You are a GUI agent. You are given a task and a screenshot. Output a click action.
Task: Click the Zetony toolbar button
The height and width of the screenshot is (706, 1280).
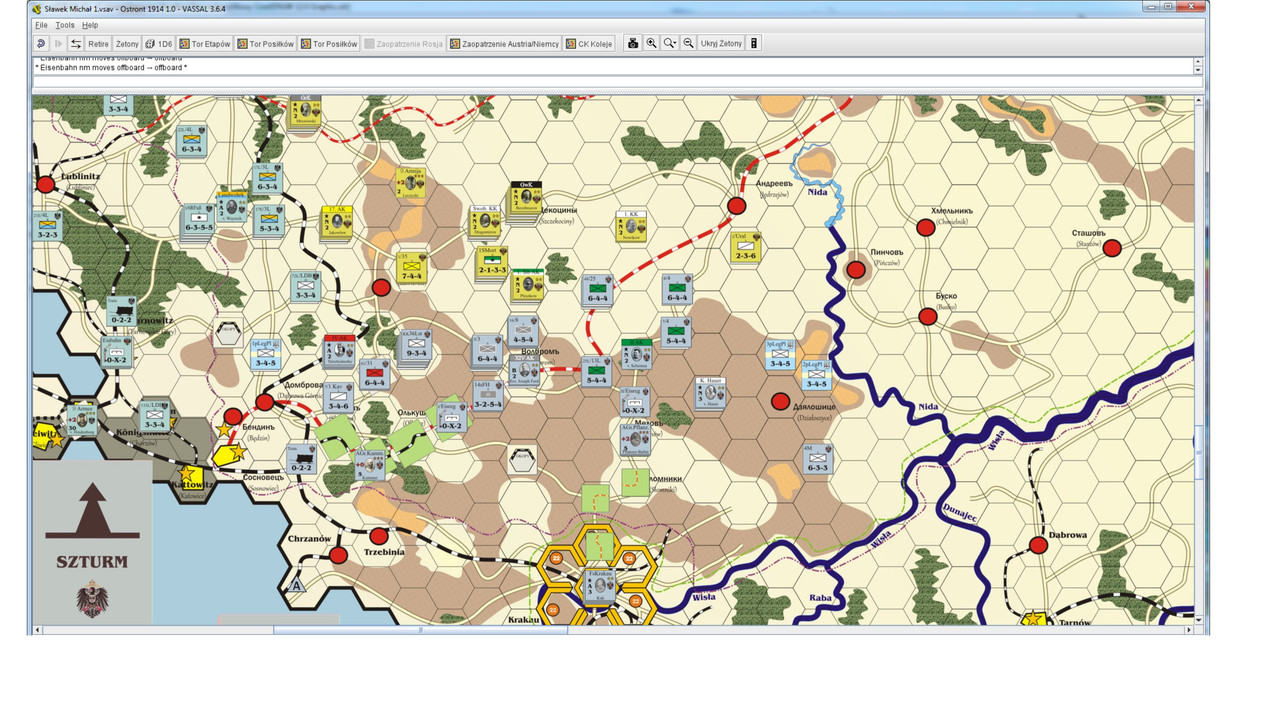(127, 43)
